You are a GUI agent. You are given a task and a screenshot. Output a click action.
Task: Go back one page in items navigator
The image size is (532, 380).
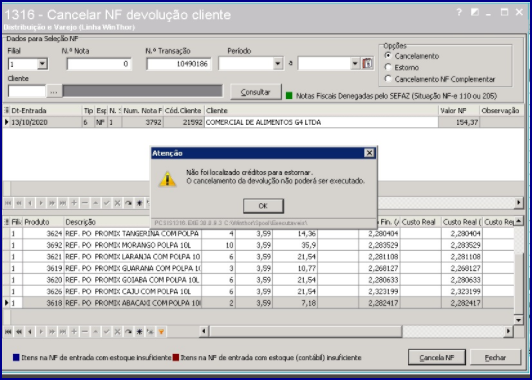tap(19, 332)
